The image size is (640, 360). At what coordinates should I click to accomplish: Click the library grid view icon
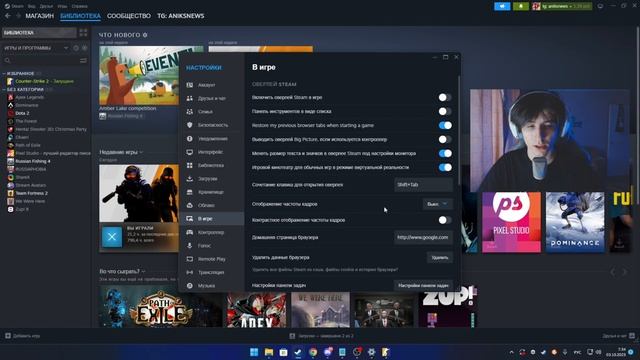point(83,33)
